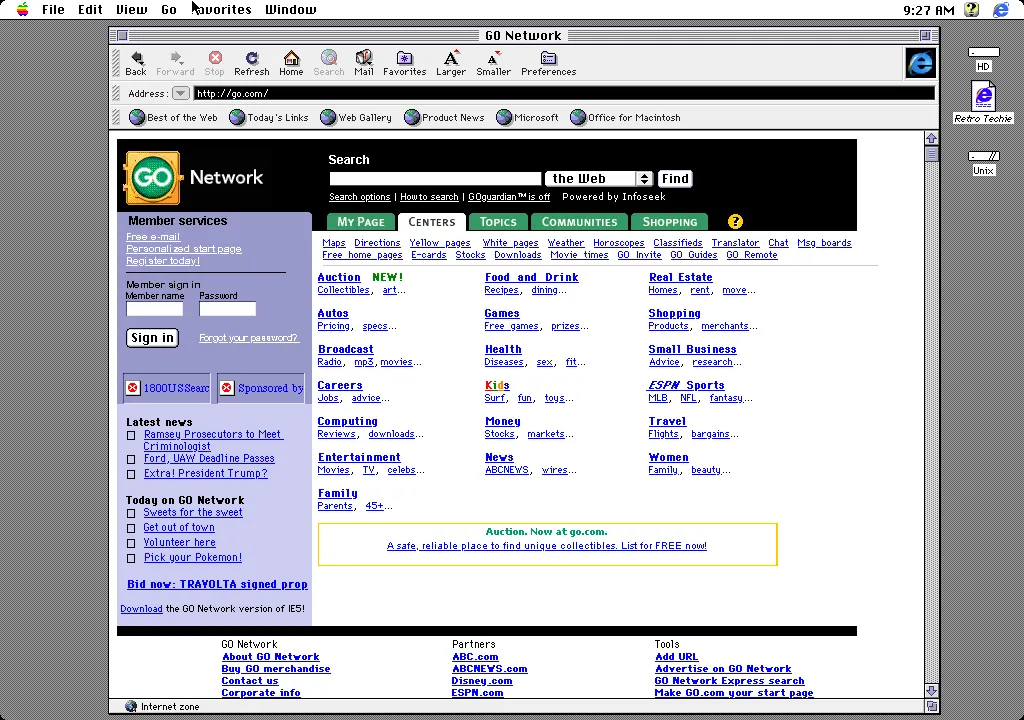Click the Home toolbar icon
The image size is (1024, 720).
(x=291, y=62)
